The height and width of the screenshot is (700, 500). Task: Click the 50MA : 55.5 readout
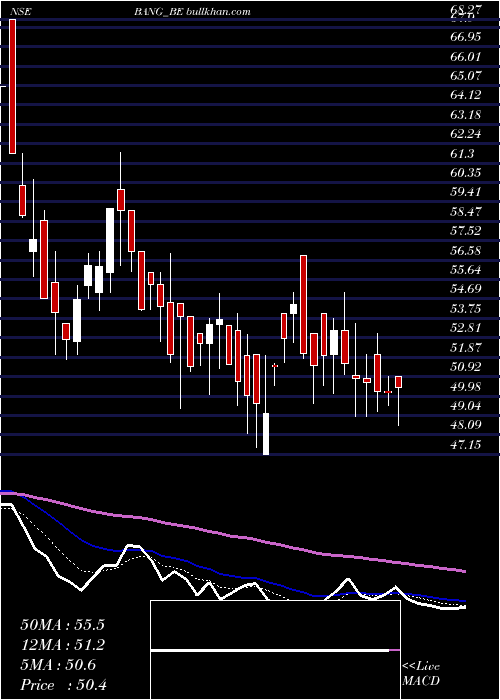(x=62, y=625)
